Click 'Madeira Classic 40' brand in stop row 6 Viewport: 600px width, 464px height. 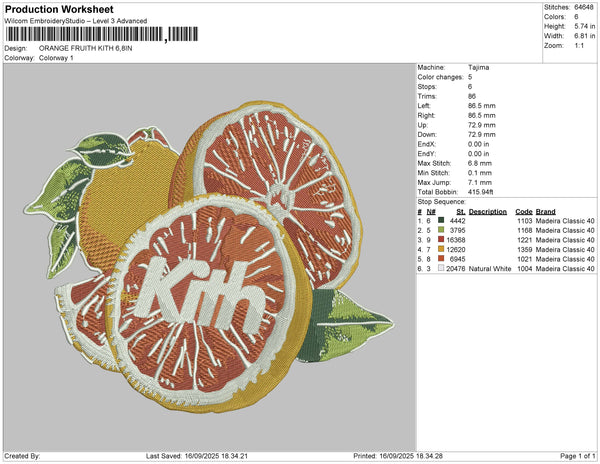pos(565,269)
